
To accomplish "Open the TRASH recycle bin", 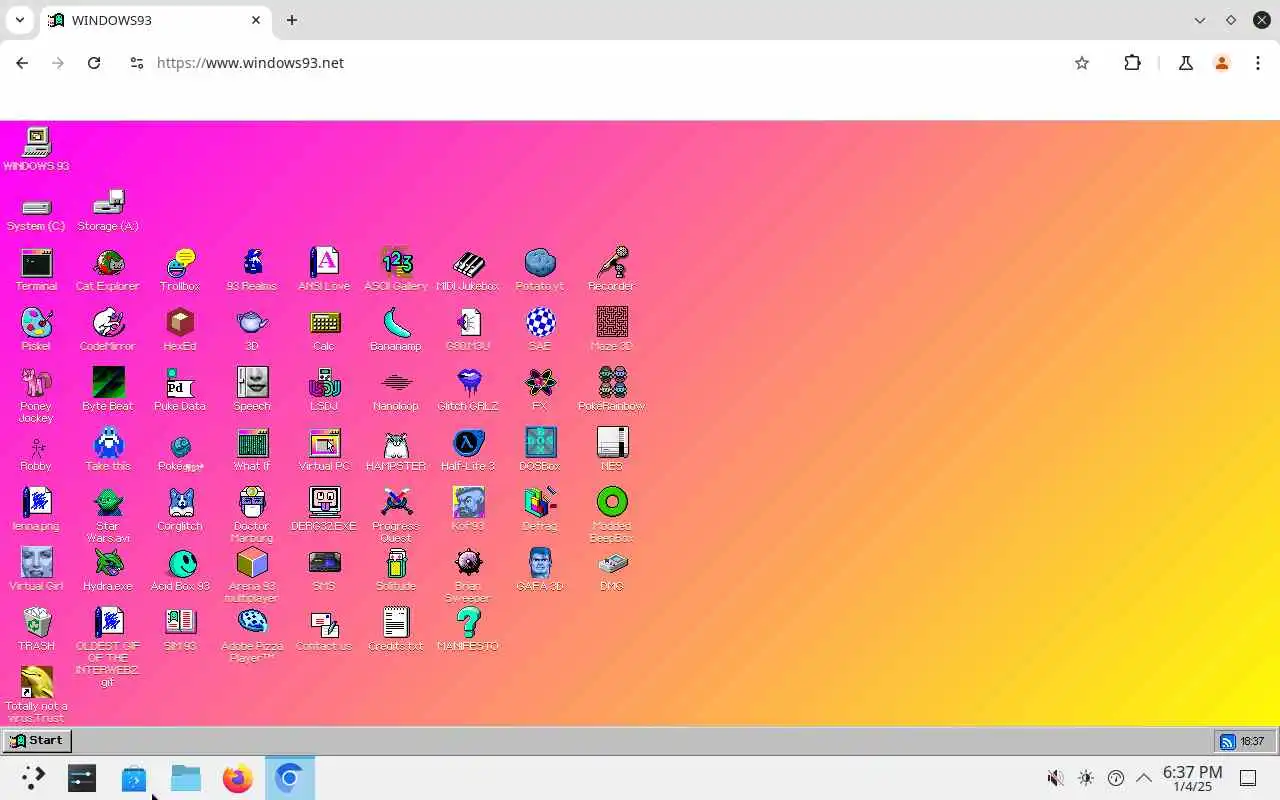I will tap(36, 630).
